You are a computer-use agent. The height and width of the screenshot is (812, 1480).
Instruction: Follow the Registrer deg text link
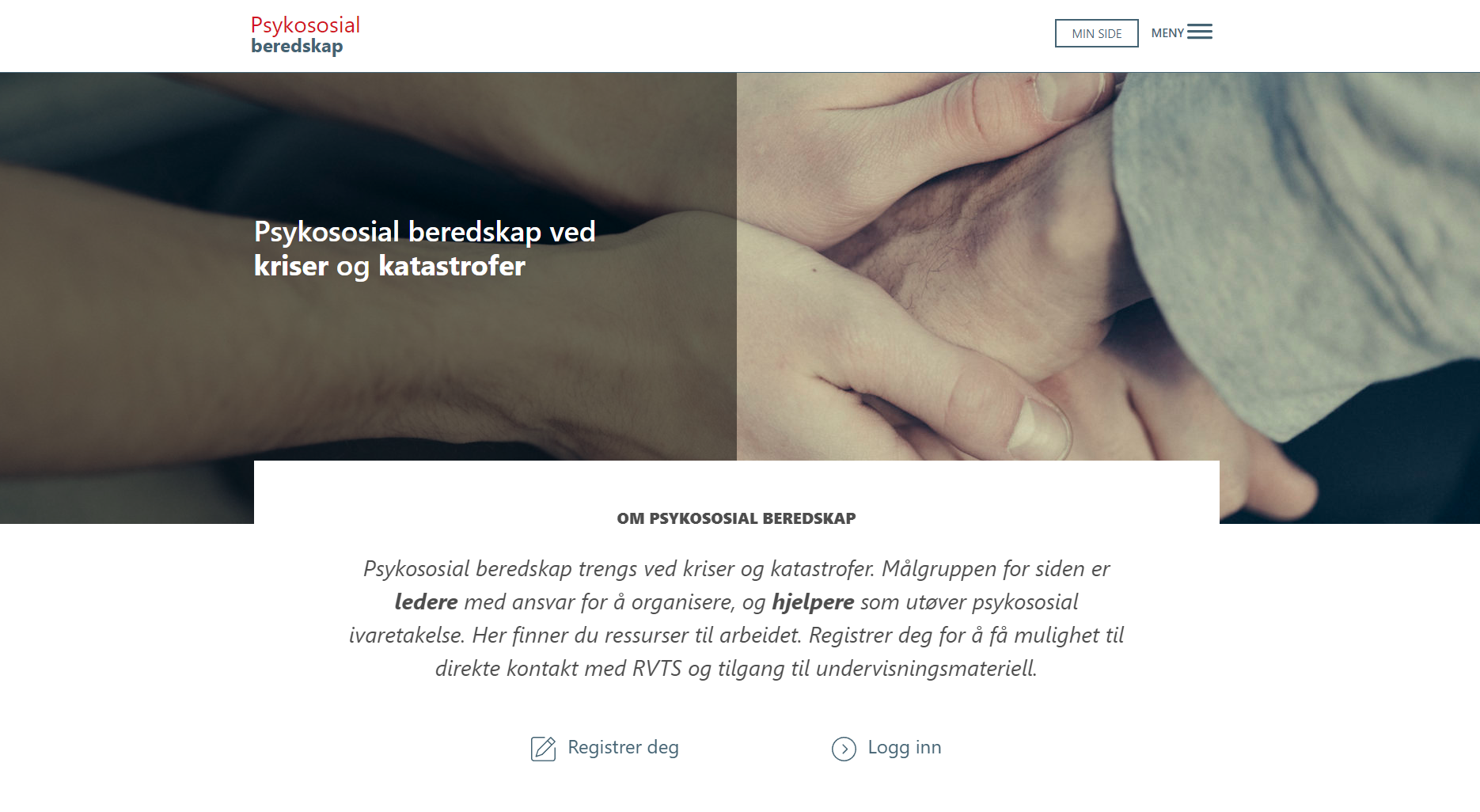click(x=623, y=748)
